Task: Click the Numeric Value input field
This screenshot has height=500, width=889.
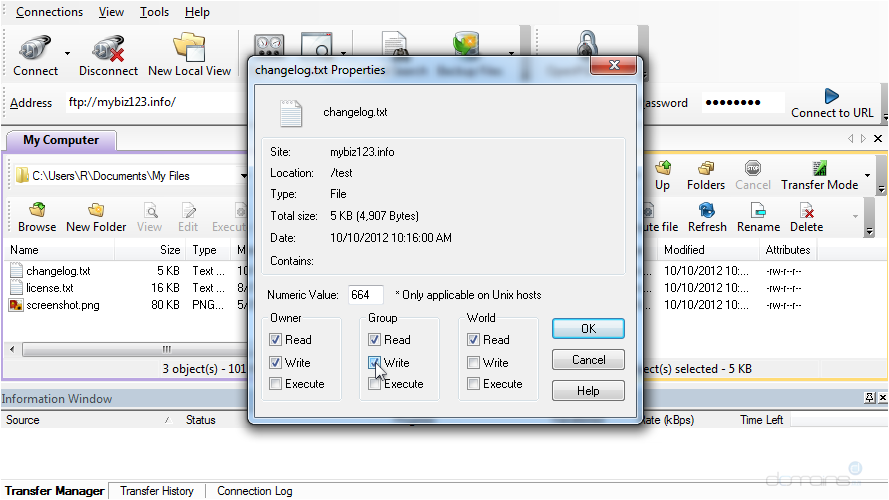Action: tap(366, 295)
